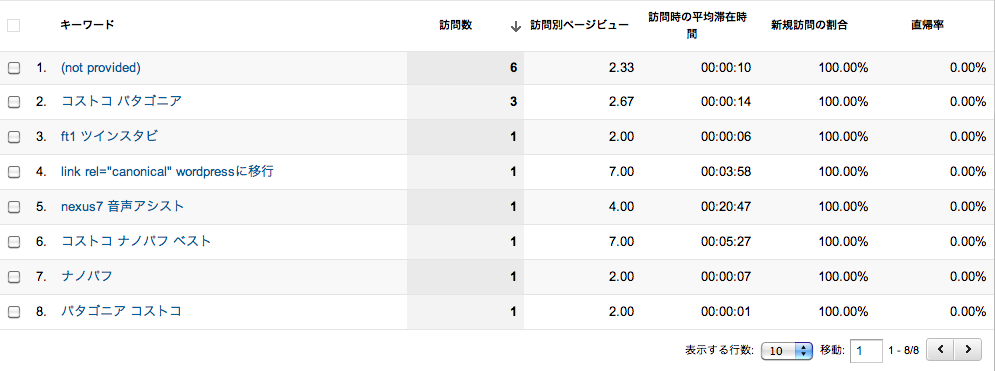Open the パタゴニア コストコ keyword link
The height and width of the screenshot is (371, 995).
[x=121, y=311]
